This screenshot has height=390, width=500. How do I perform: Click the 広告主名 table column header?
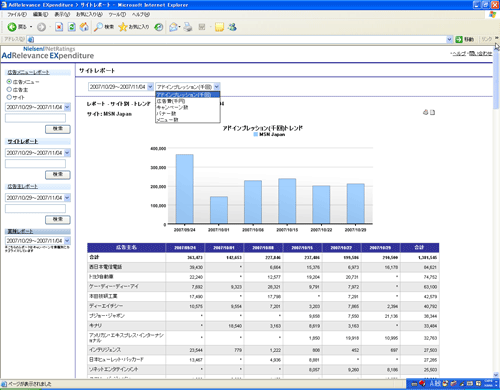click(x=126, y=247)
